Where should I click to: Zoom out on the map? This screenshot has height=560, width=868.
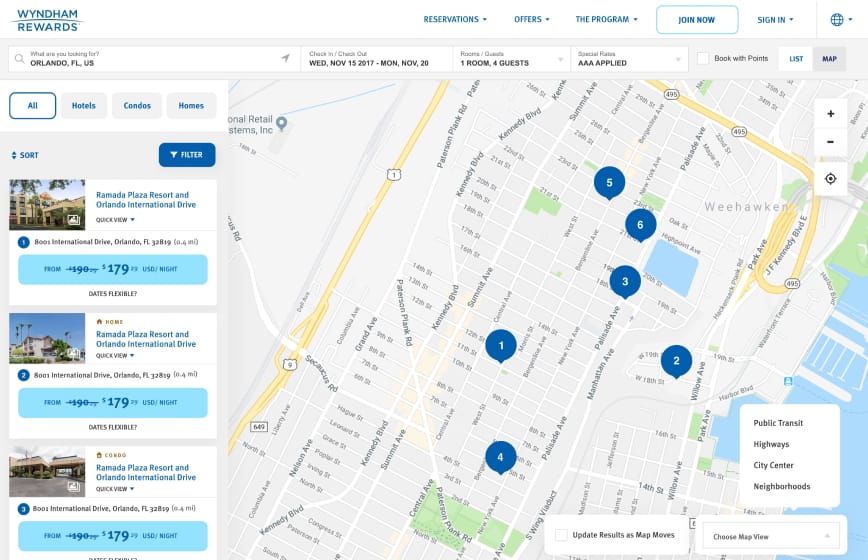[x=830, y=142]
